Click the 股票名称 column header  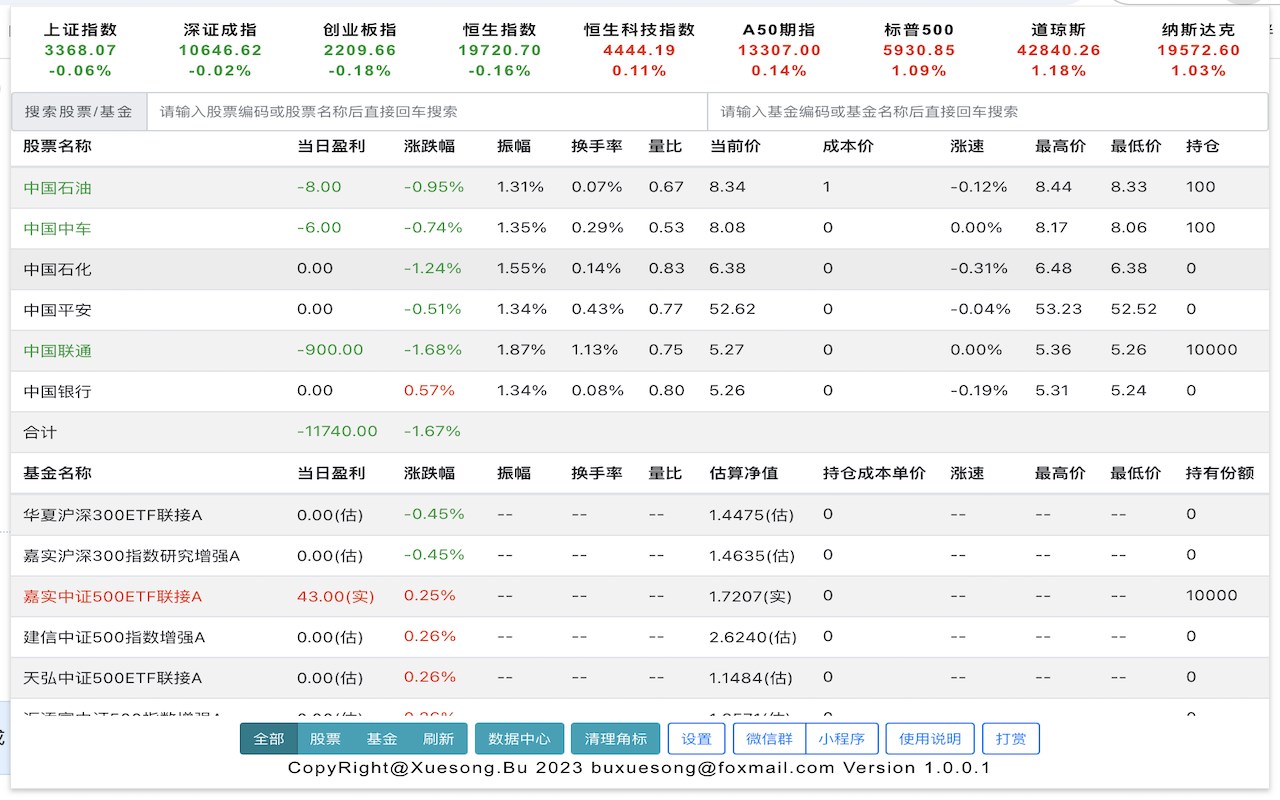[x=57, y=146]
